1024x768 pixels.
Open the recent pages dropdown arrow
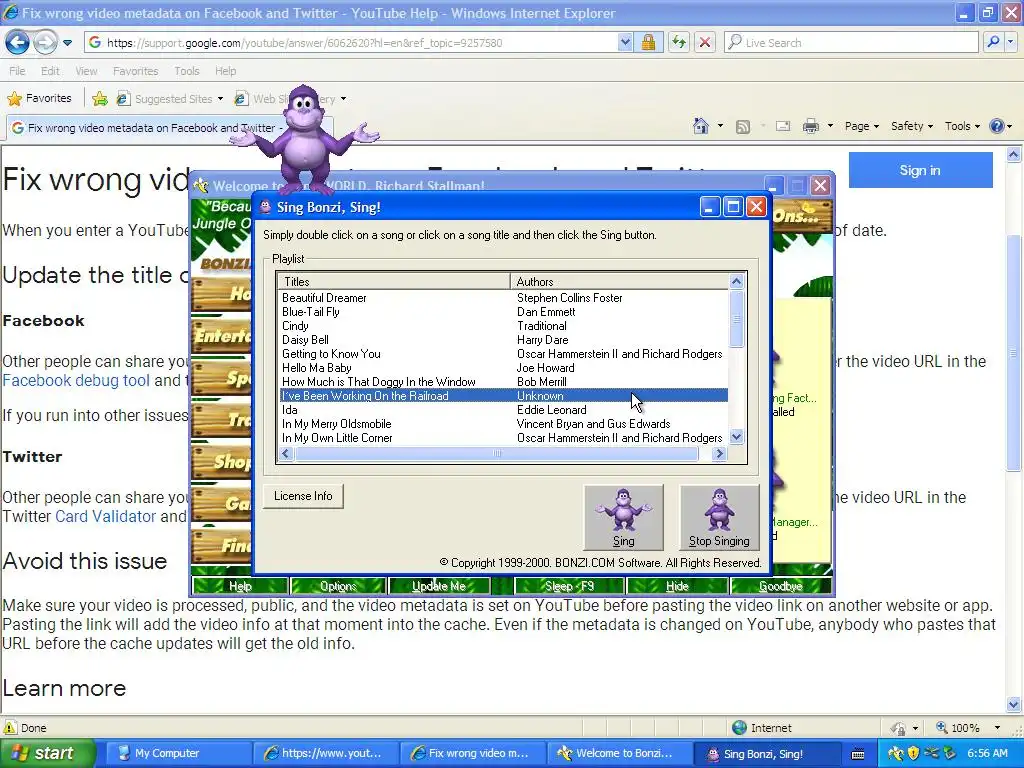[x=67, y=43]
